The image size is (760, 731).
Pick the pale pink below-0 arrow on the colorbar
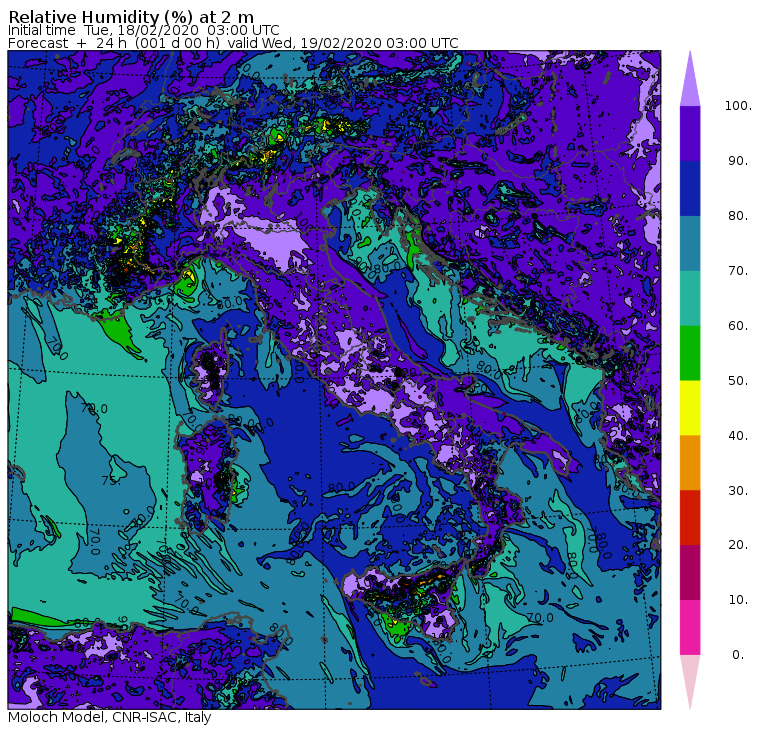pyautogui.click(x=690, y=682)
